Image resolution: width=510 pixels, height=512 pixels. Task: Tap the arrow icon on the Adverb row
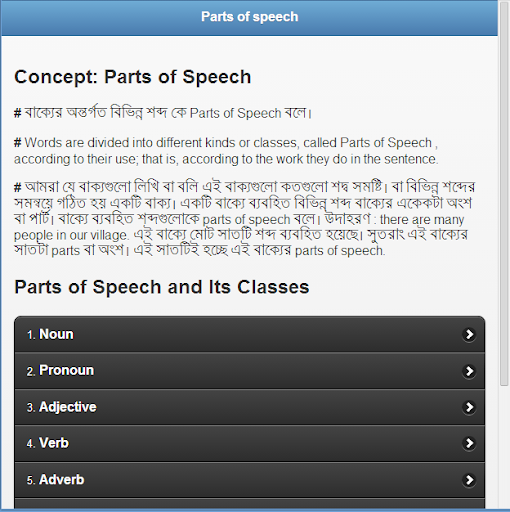469,480
